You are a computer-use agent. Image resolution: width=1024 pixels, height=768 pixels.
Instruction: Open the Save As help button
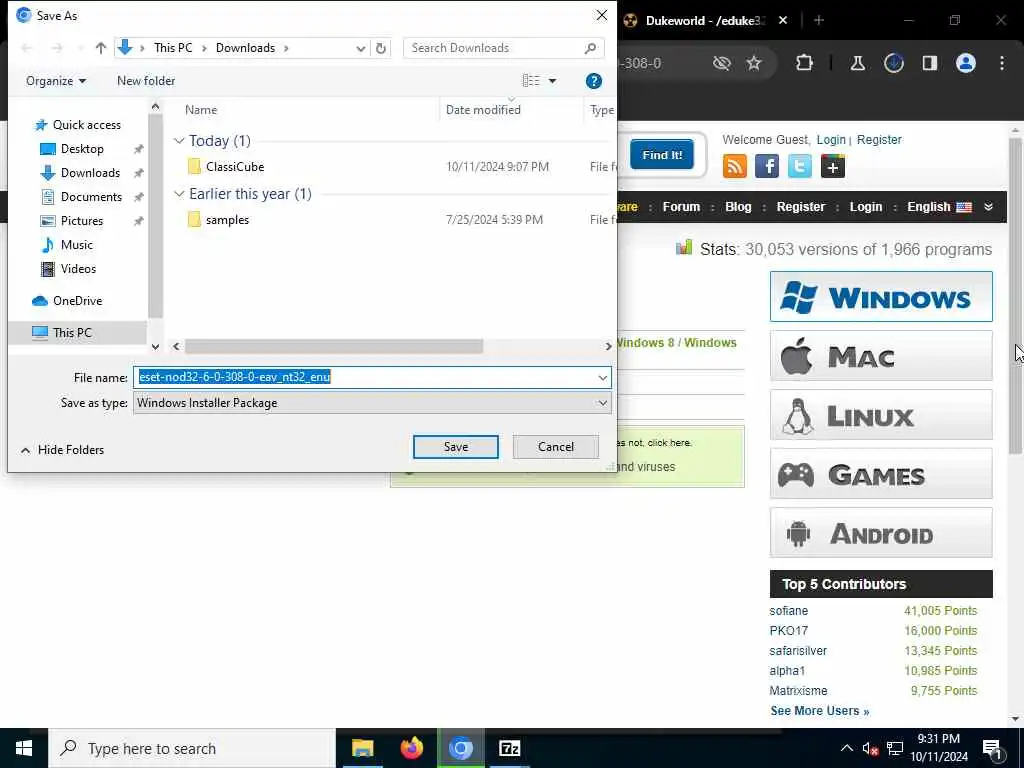tap(594, 81)
